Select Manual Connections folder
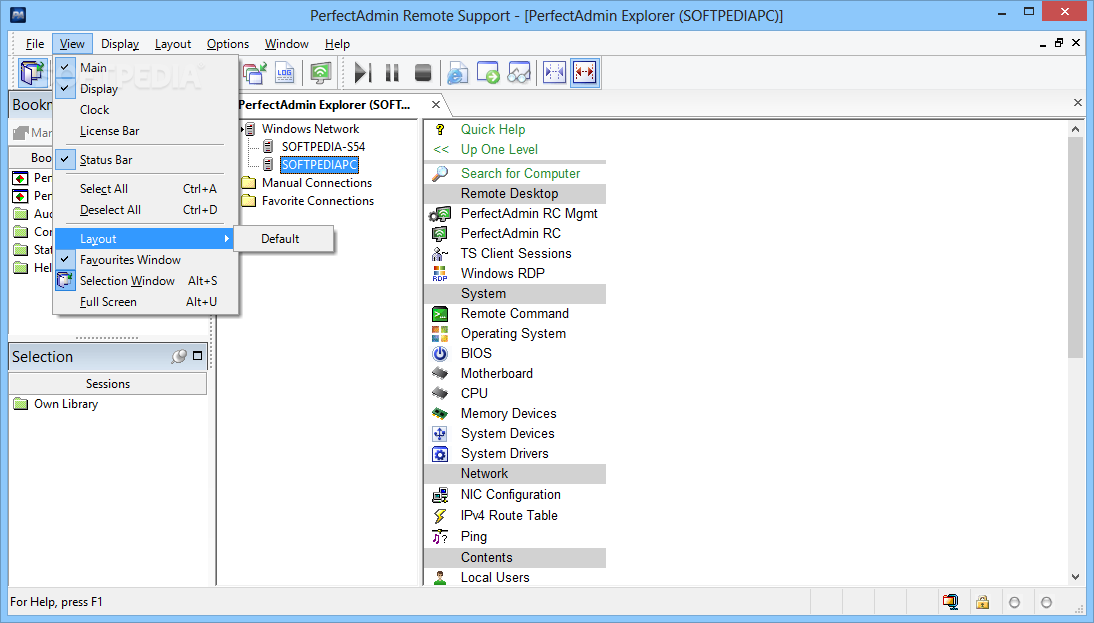This screenshot has width=1094, height=623. [317, 183]
